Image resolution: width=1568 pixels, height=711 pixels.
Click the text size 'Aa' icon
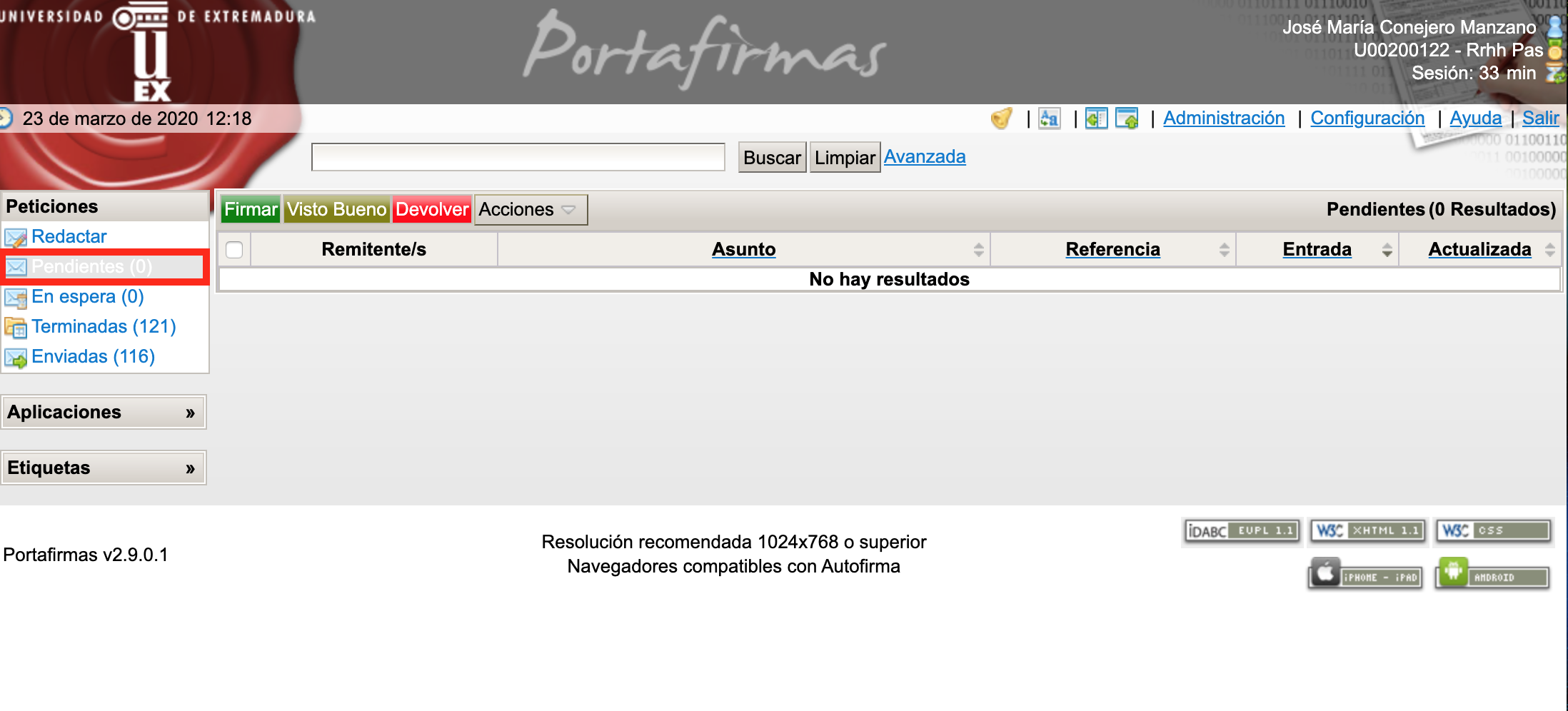coord(1049,118)
